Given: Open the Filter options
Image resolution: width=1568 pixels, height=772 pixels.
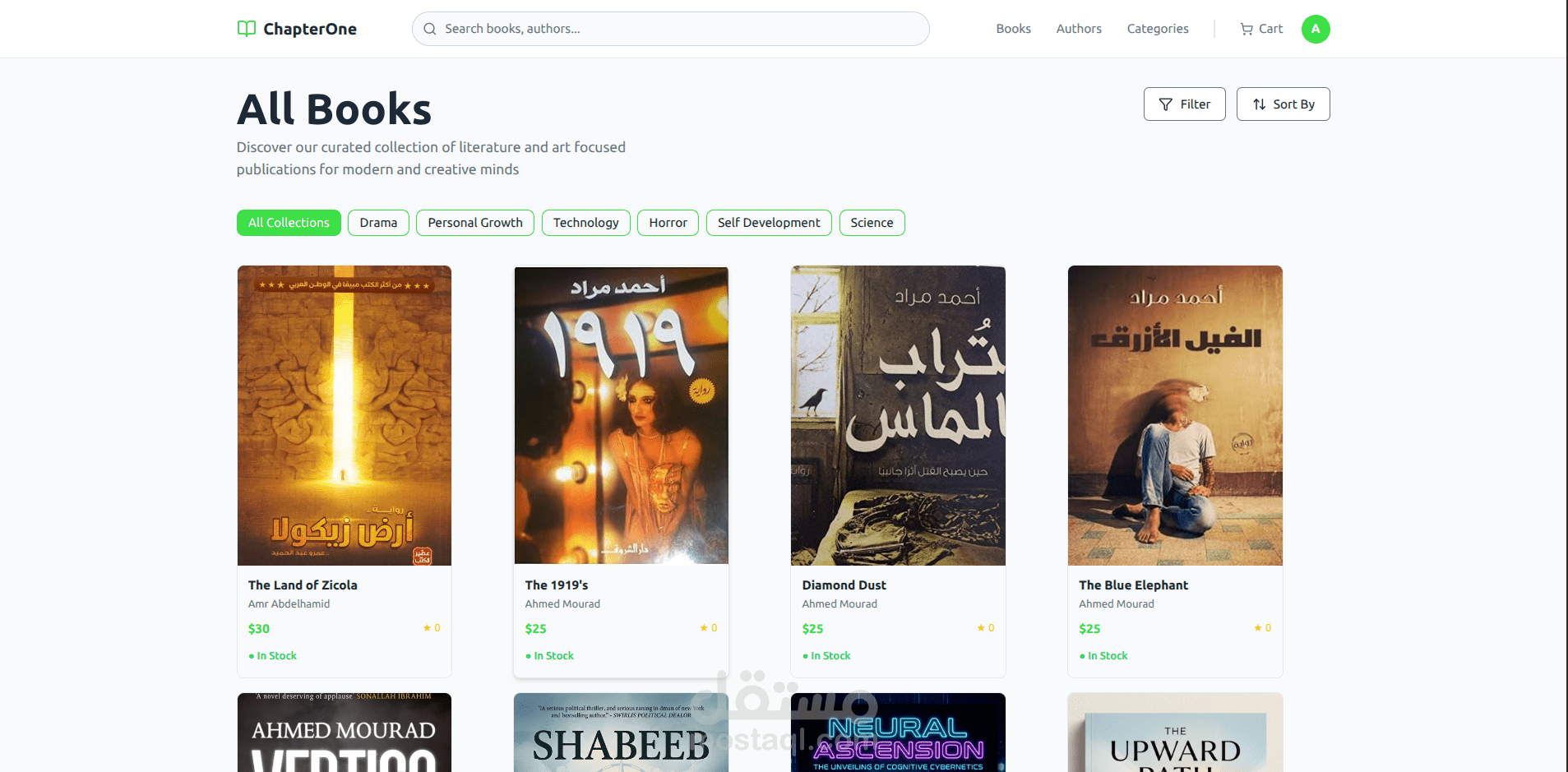Looking at the screenshot, I should [1185, 104].
